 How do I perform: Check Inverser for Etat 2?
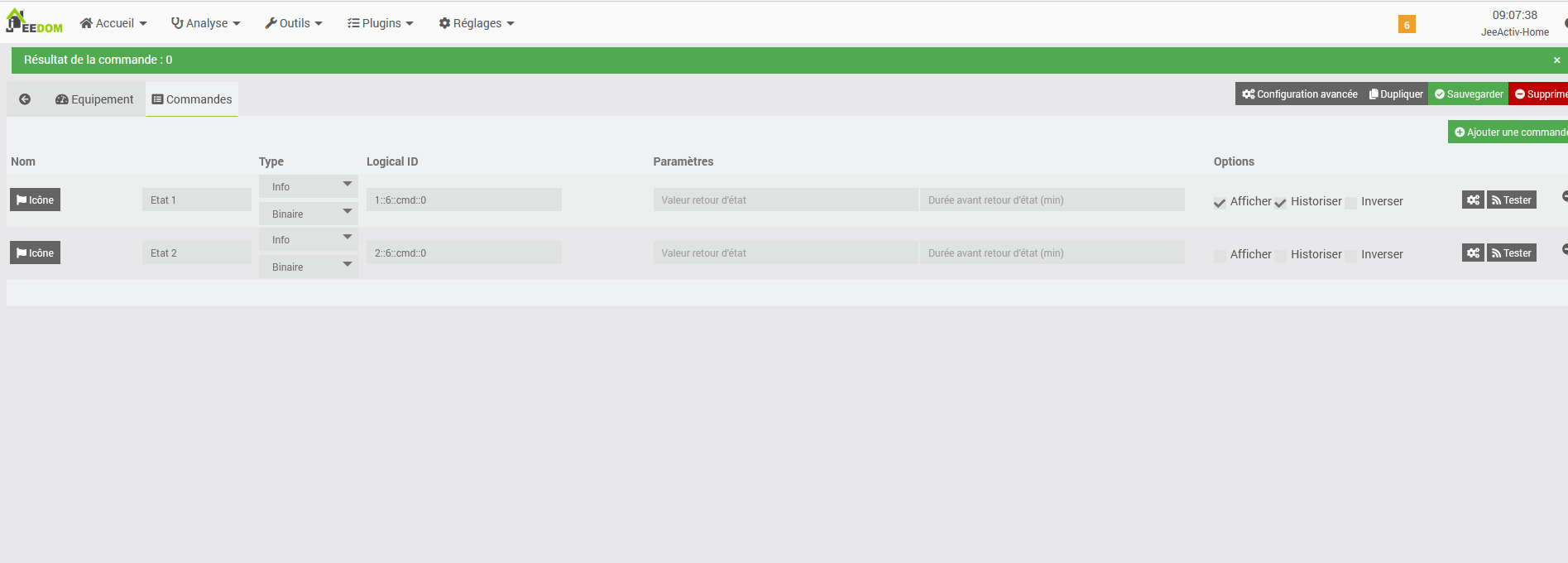pyautogui.click(x=1351, y=256)
